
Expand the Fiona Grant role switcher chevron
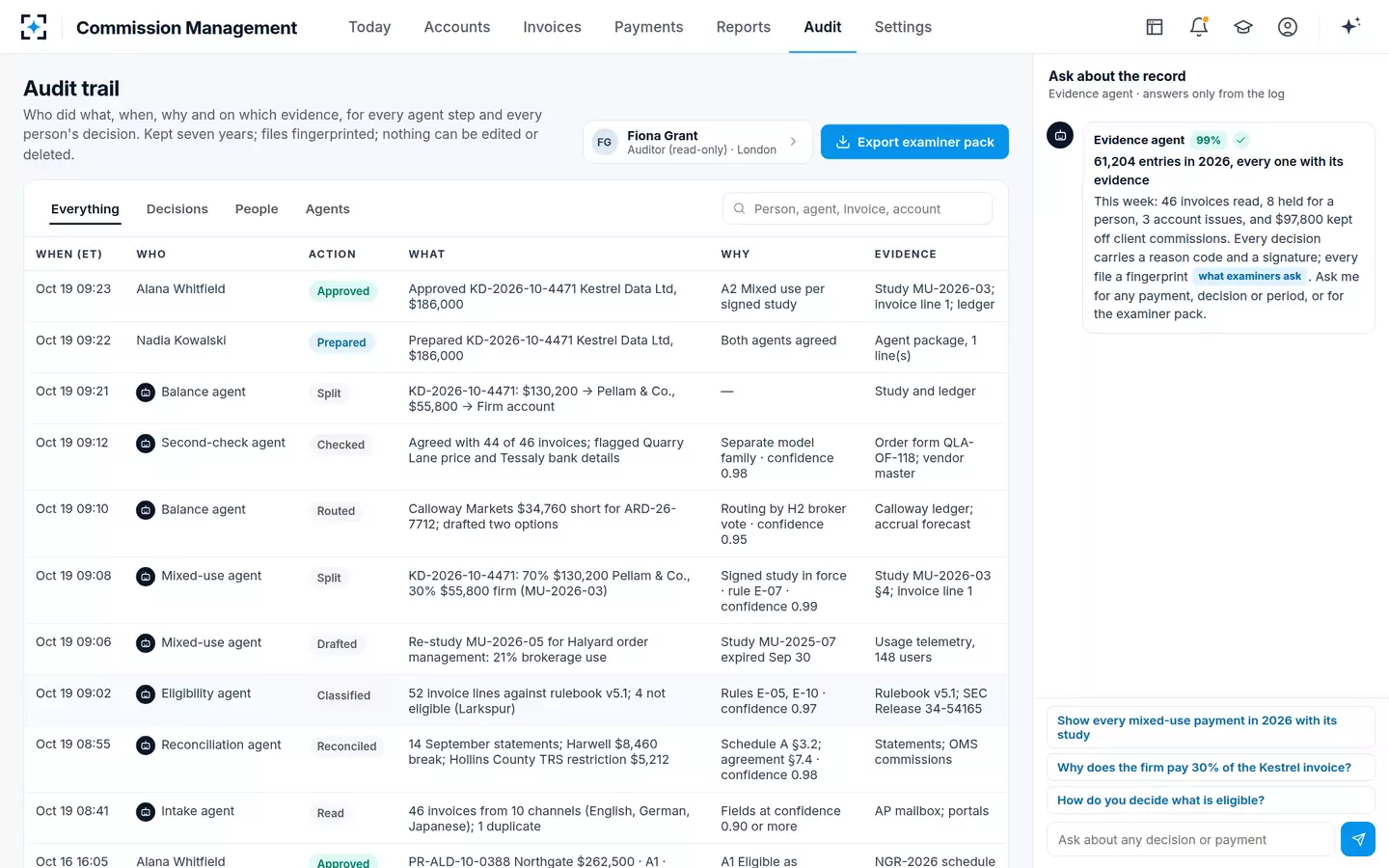click(794, 142)
